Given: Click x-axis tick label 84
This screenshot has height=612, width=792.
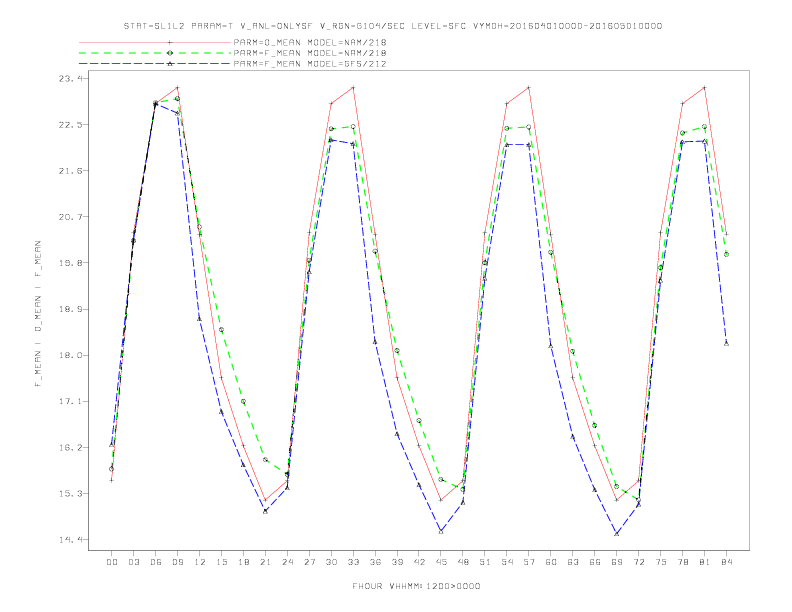Looking at the screenshot, I should 726,562.
